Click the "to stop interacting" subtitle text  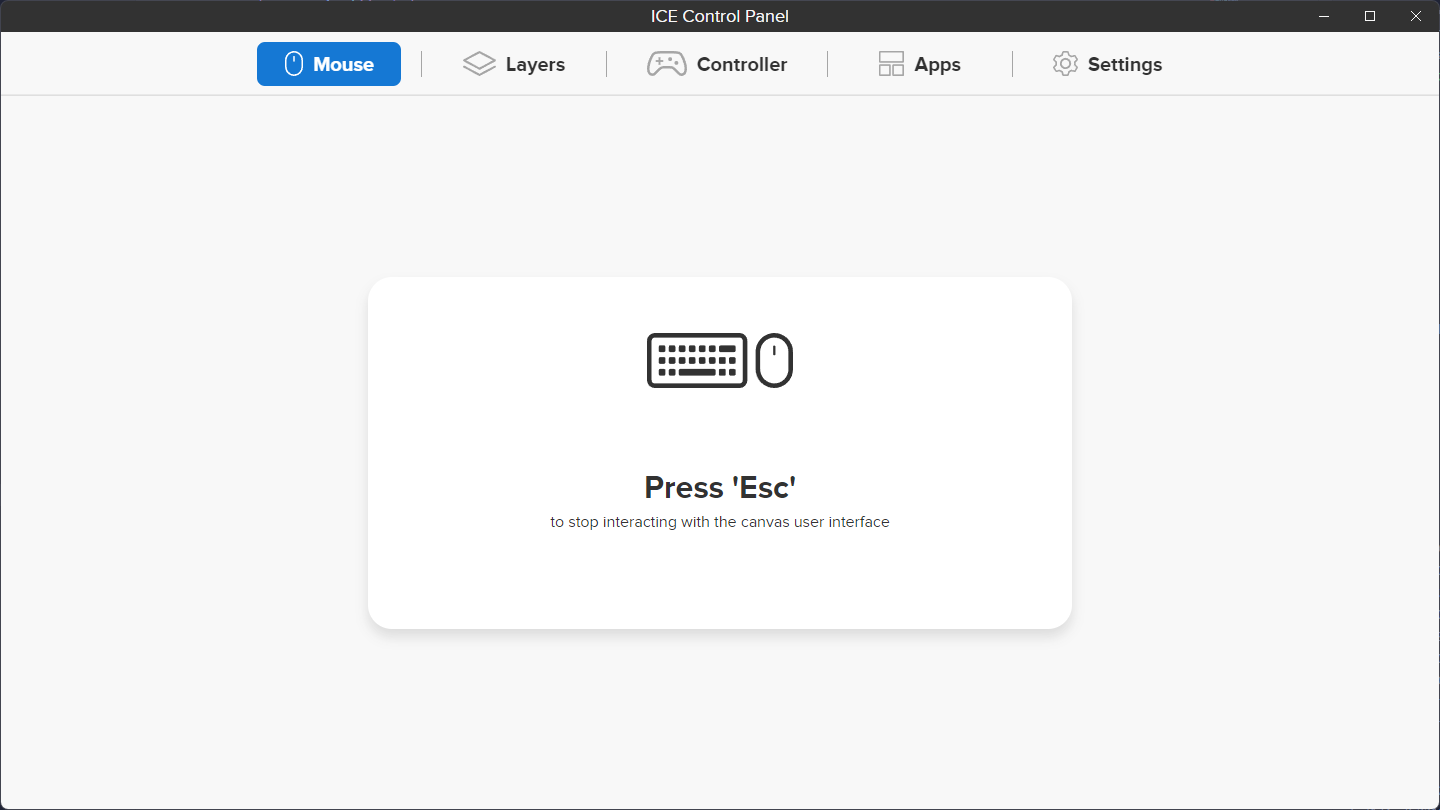click(720, 522)
